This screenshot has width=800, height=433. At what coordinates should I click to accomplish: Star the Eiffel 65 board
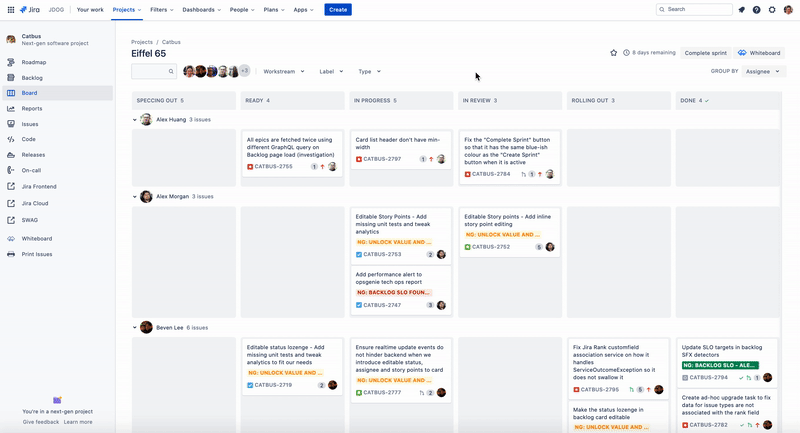pos(613,53)
